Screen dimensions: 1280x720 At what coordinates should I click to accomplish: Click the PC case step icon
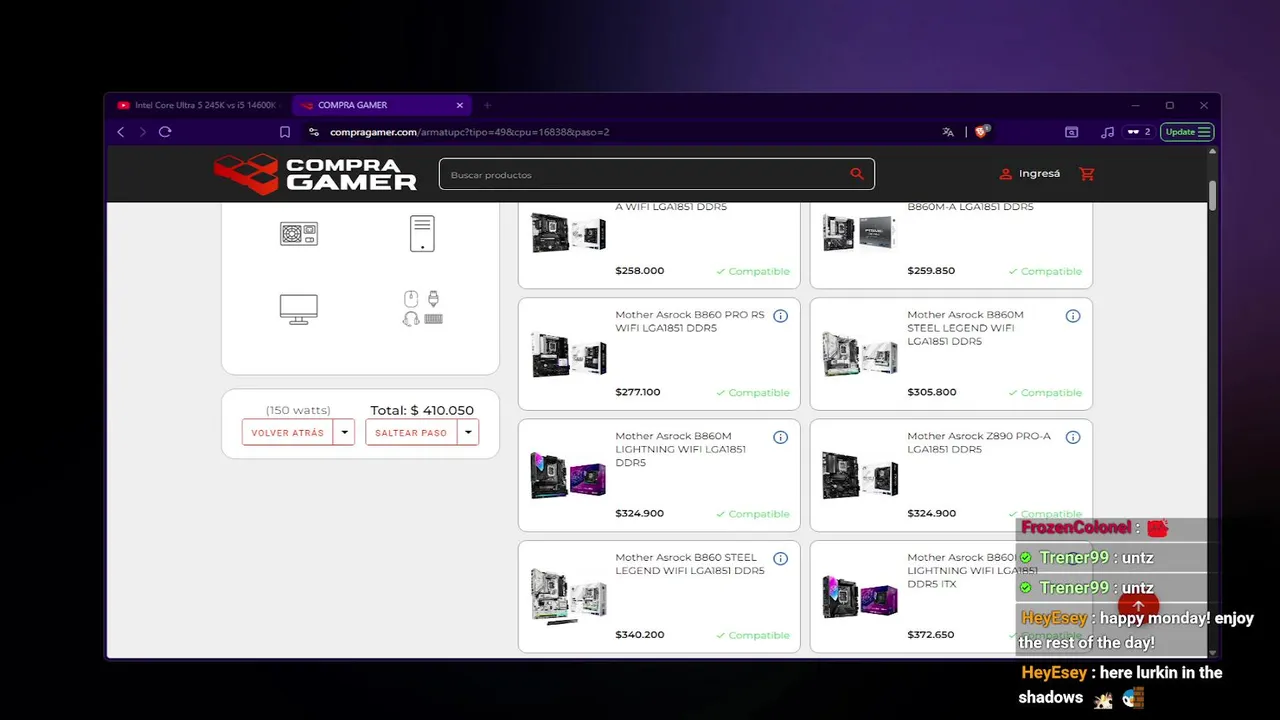[422, 234]
